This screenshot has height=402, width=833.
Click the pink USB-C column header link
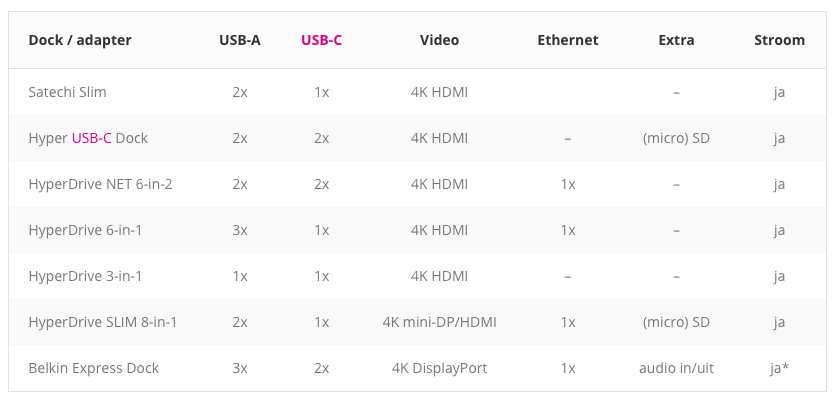pyautogui.click(x=321, y=40)
